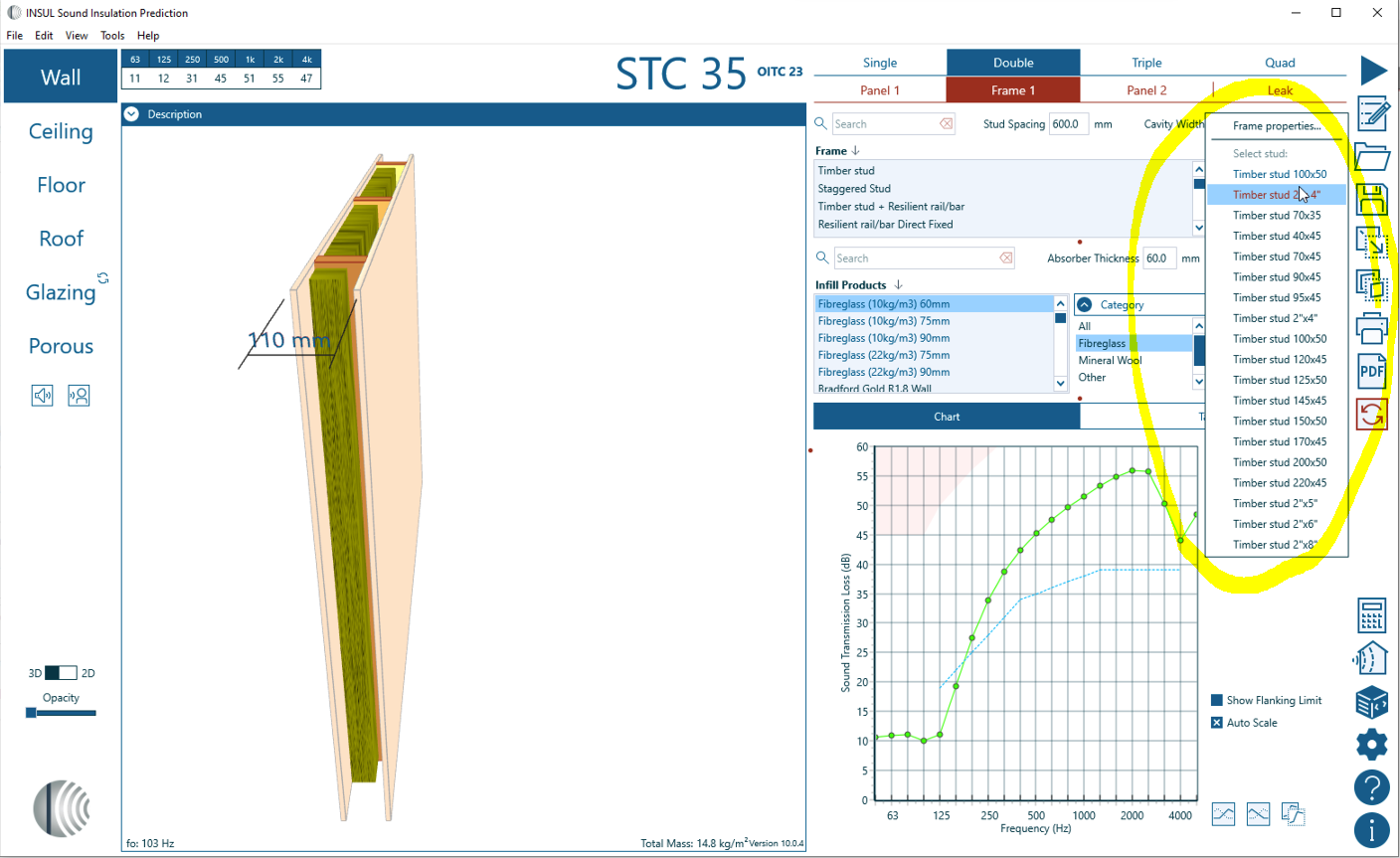Open settings with the gear icon
1400x858 pixels.
pos(1372,744)
